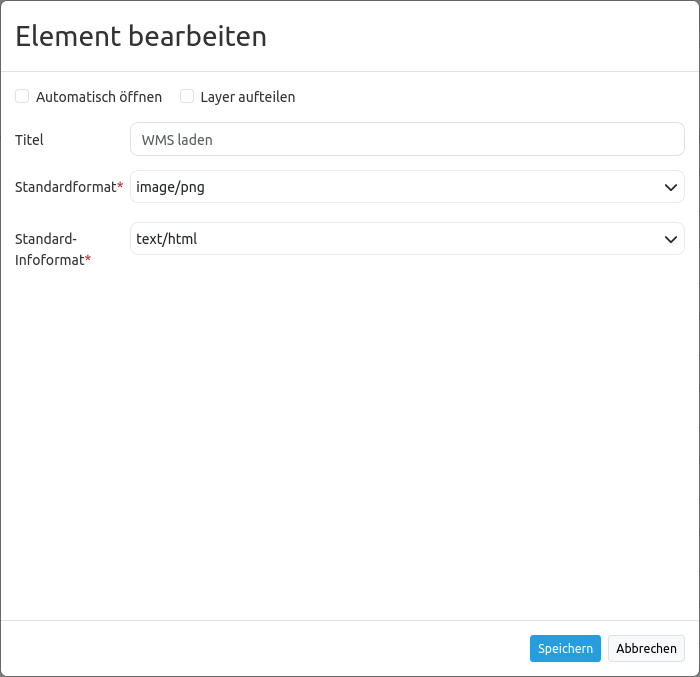Screen dimensions: 700x677
Task: Click the selected 'image/png' value
Action: 170,187
